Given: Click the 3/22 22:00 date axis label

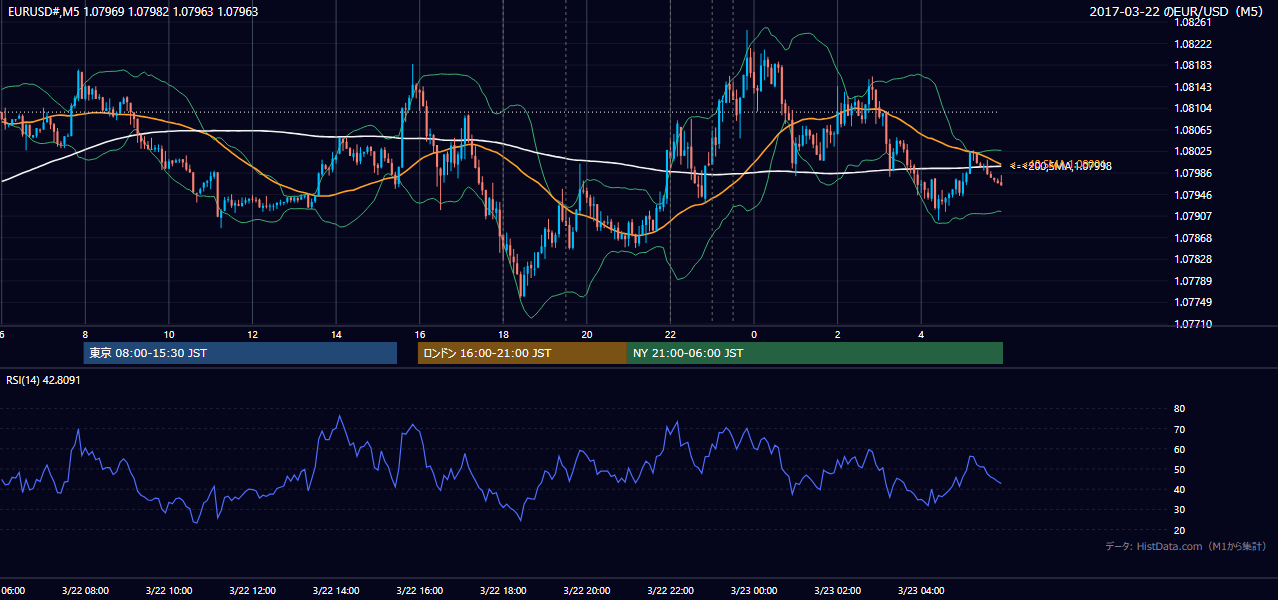Looking at the screenshot, I should [x=670, y=591].
